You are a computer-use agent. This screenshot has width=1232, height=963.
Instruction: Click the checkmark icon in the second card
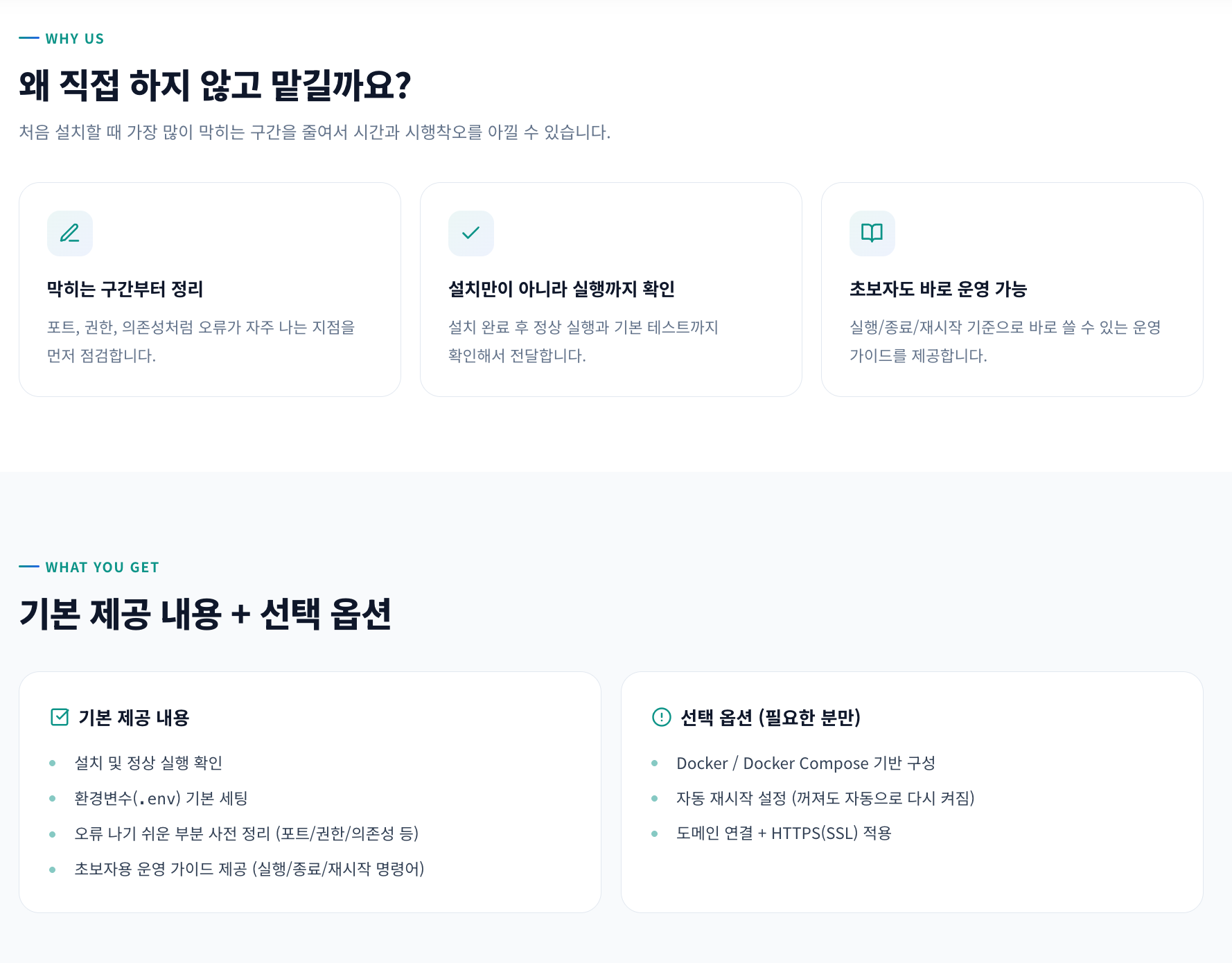click(x=470, y=233)
